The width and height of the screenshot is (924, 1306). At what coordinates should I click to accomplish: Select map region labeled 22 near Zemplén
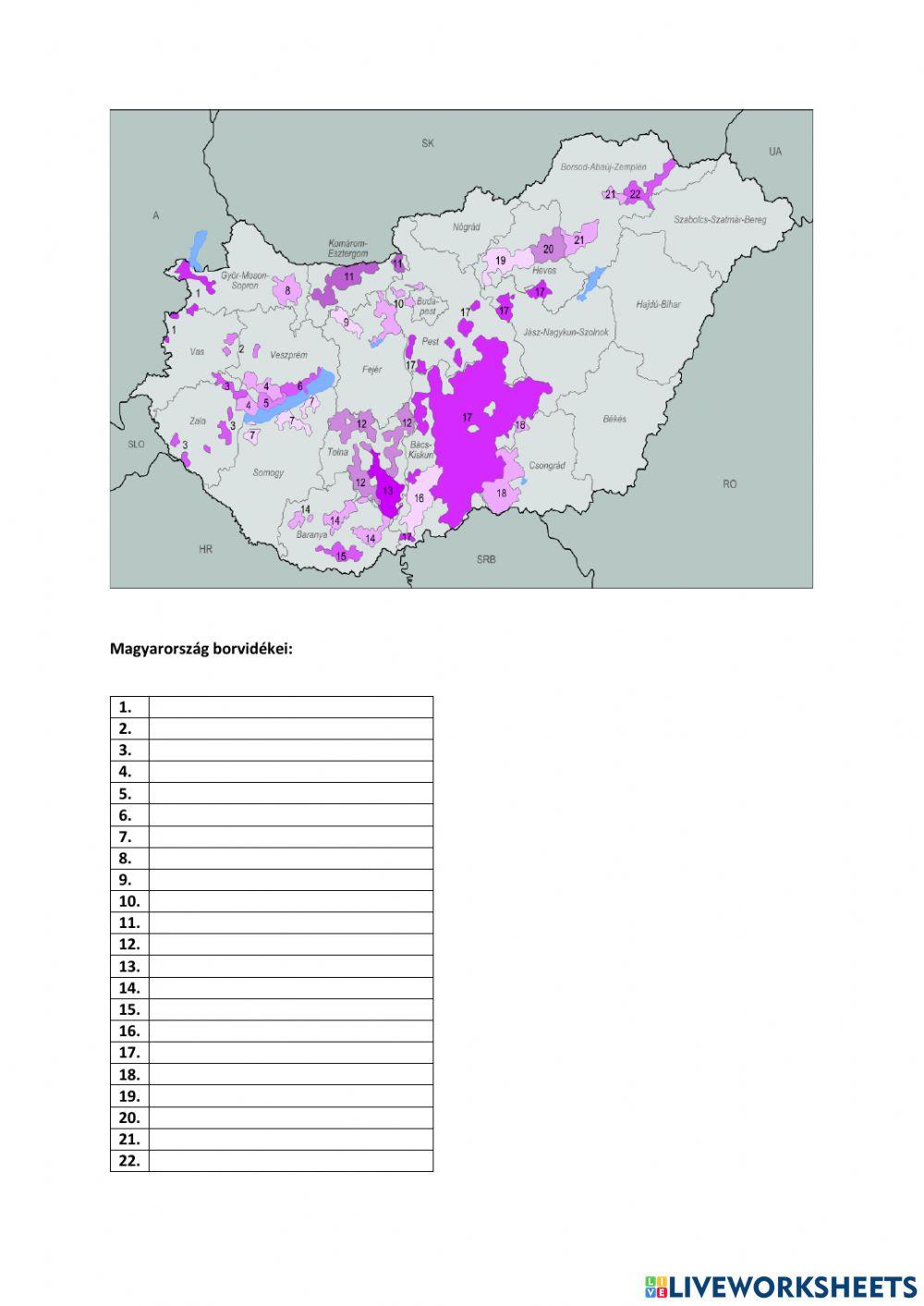(x=635, y=194)
